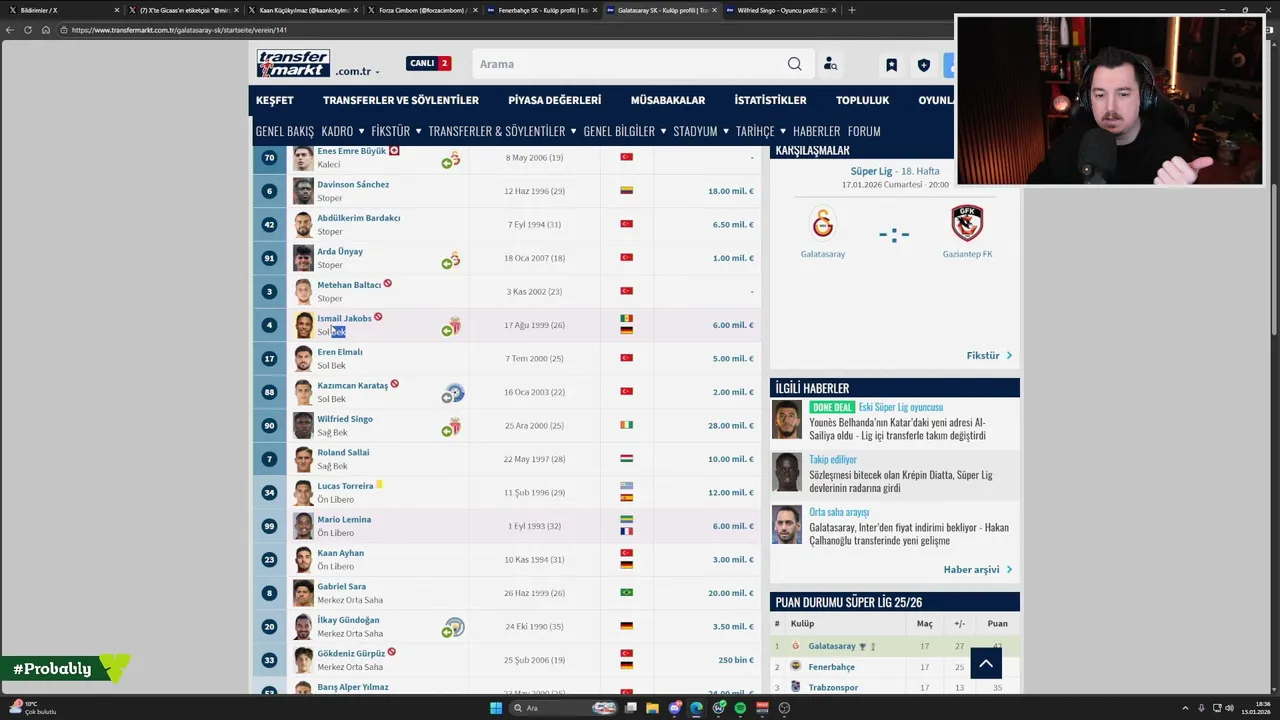
Task: Click Hakan Çalhanoğlu news thumbnail
Action: 787,525
